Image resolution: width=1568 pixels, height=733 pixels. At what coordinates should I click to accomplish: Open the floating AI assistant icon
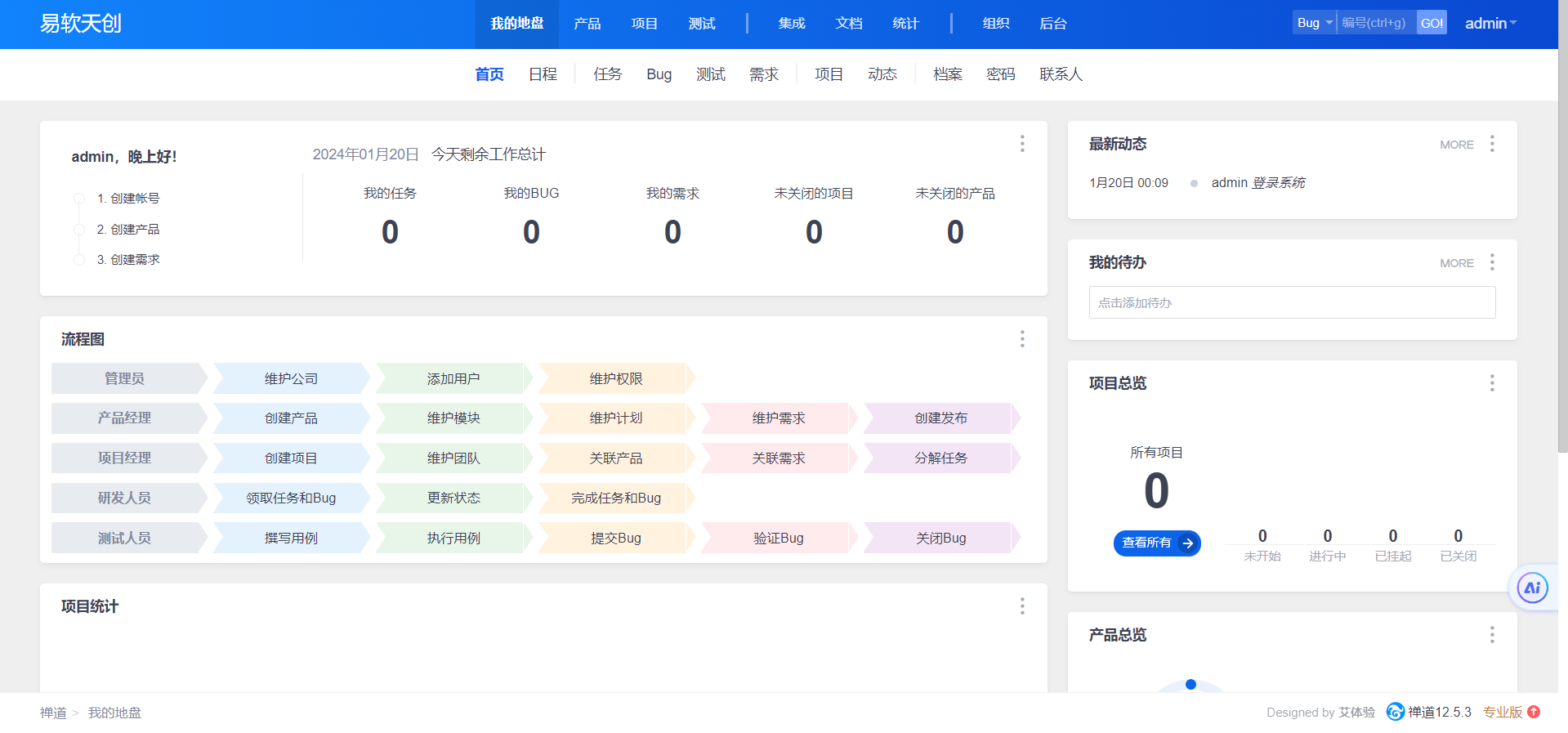(x=1532, y=588)
